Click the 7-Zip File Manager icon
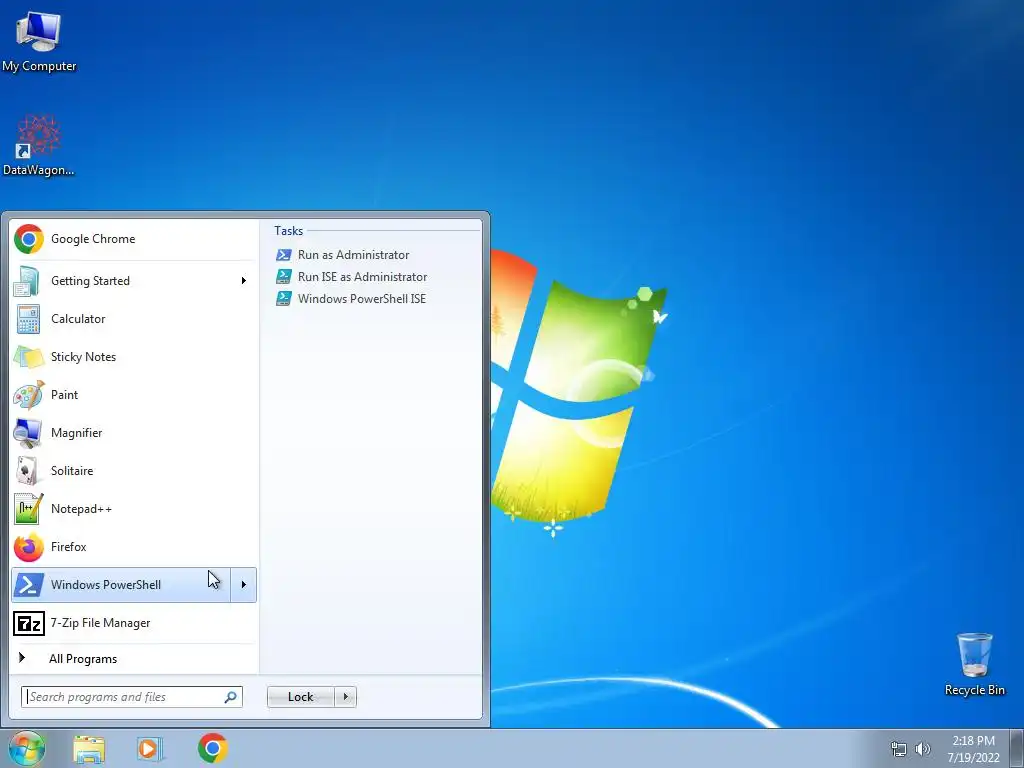 tap(29, 623)
